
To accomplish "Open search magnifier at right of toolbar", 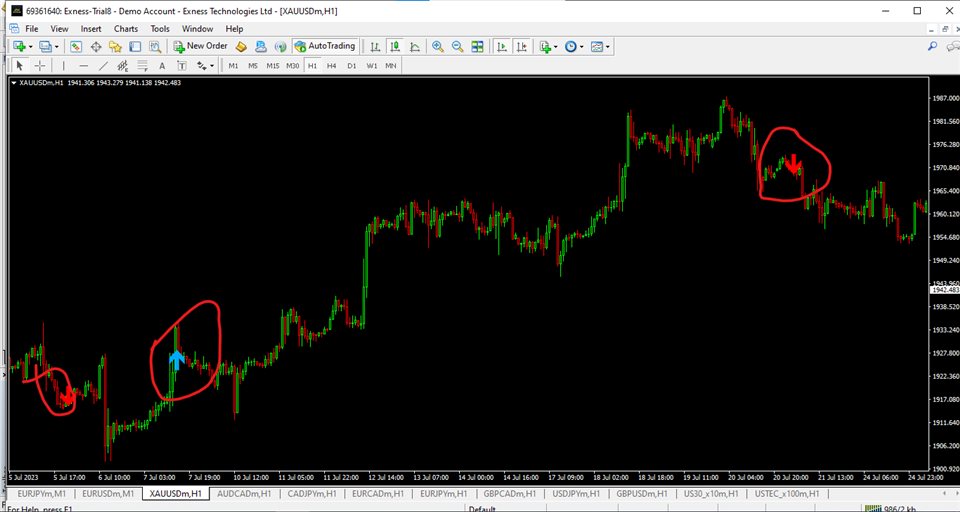I will [932, 46].
